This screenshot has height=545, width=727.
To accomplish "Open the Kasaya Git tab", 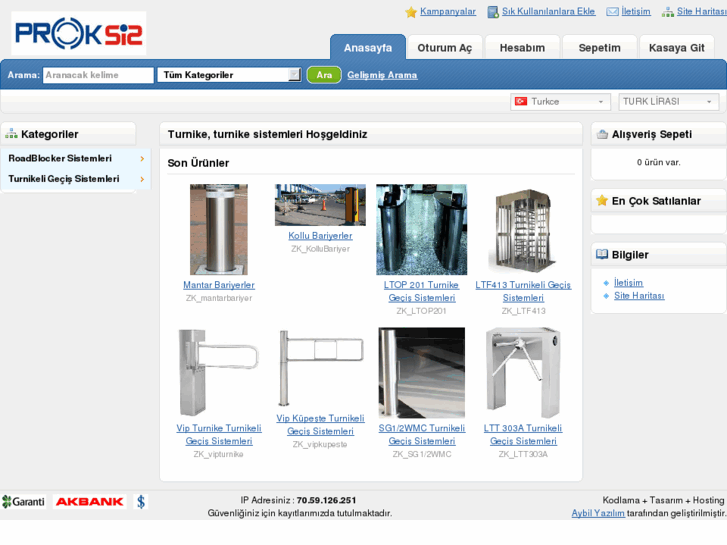I will tap(676, 48).
